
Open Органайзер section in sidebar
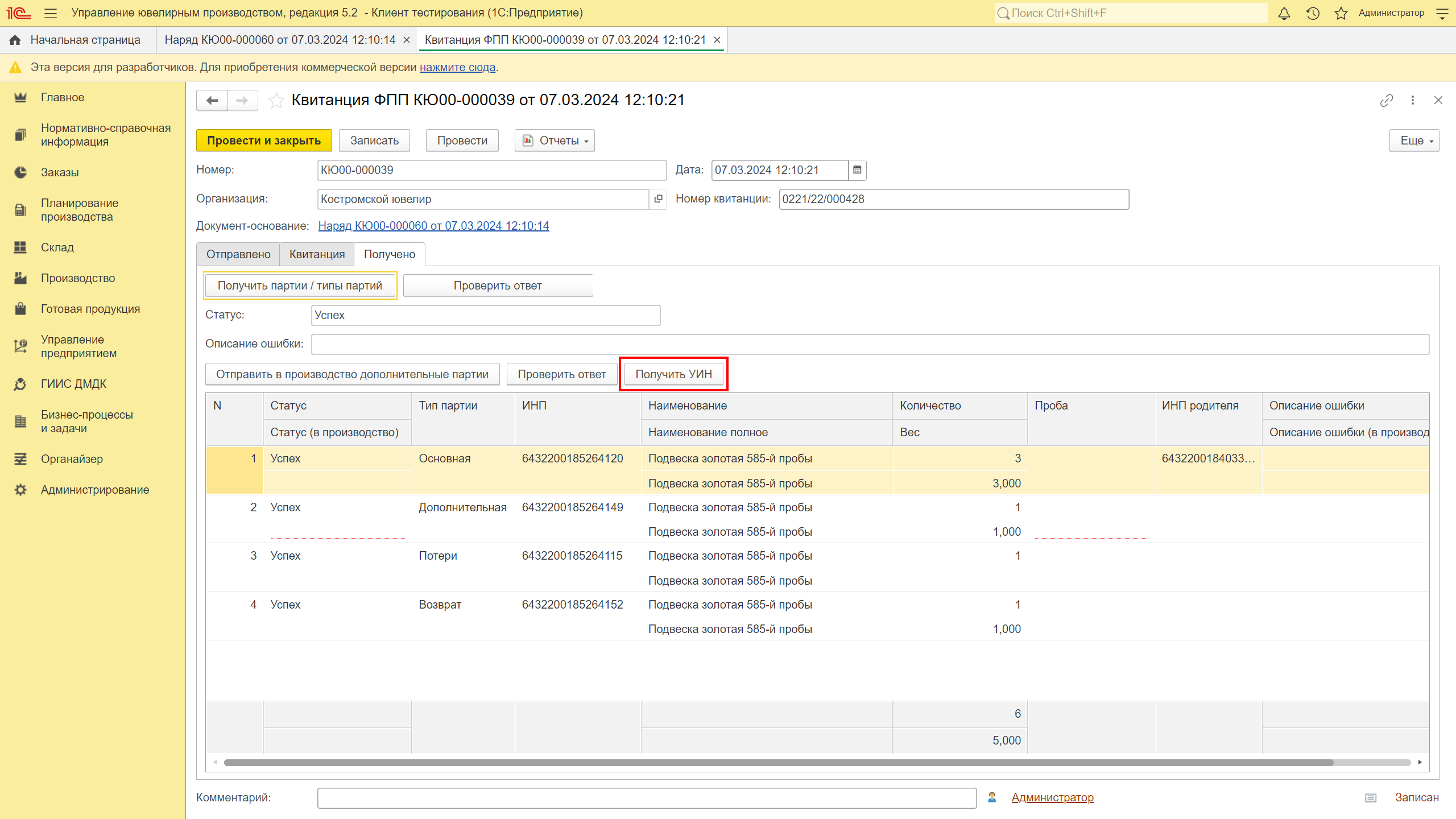click(72, 459)
